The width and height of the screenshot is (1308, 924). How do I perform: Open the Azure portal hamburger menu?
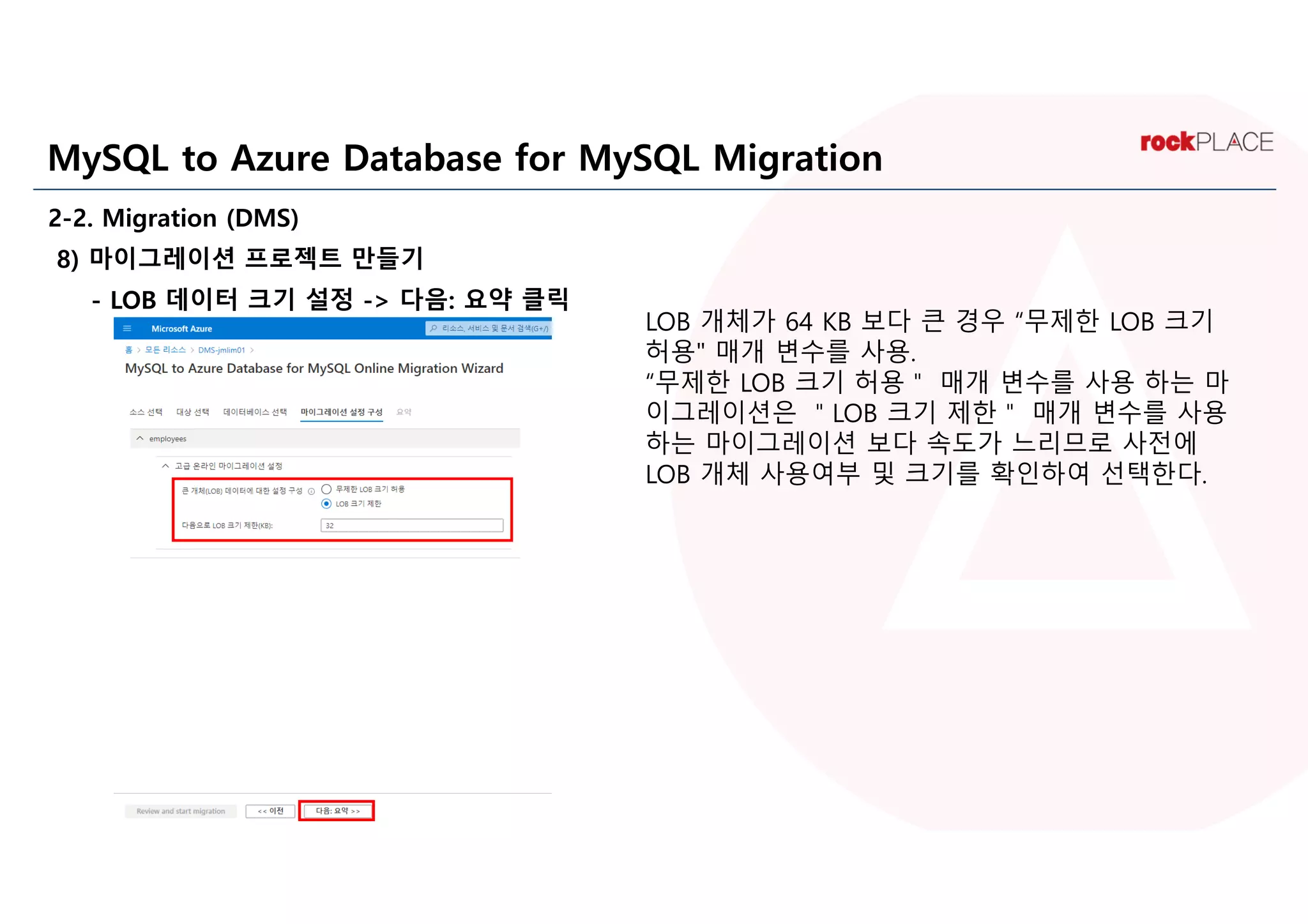127,329
